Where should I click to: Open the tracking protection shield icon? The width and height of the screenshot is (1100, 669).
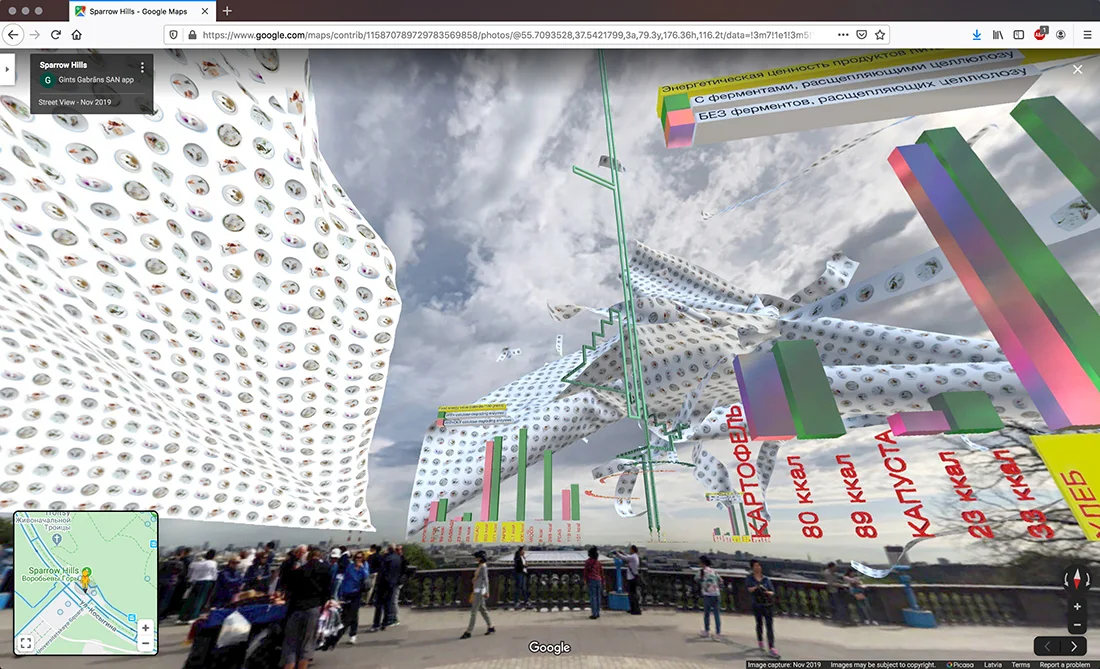(x=174, y=34)
